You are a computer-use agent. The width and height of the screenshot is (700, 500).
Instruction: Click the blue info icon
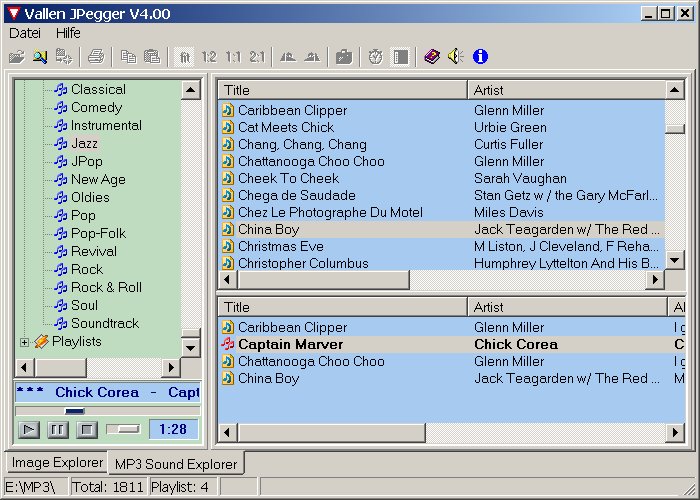pyautogui.click(x=480, y=57)
